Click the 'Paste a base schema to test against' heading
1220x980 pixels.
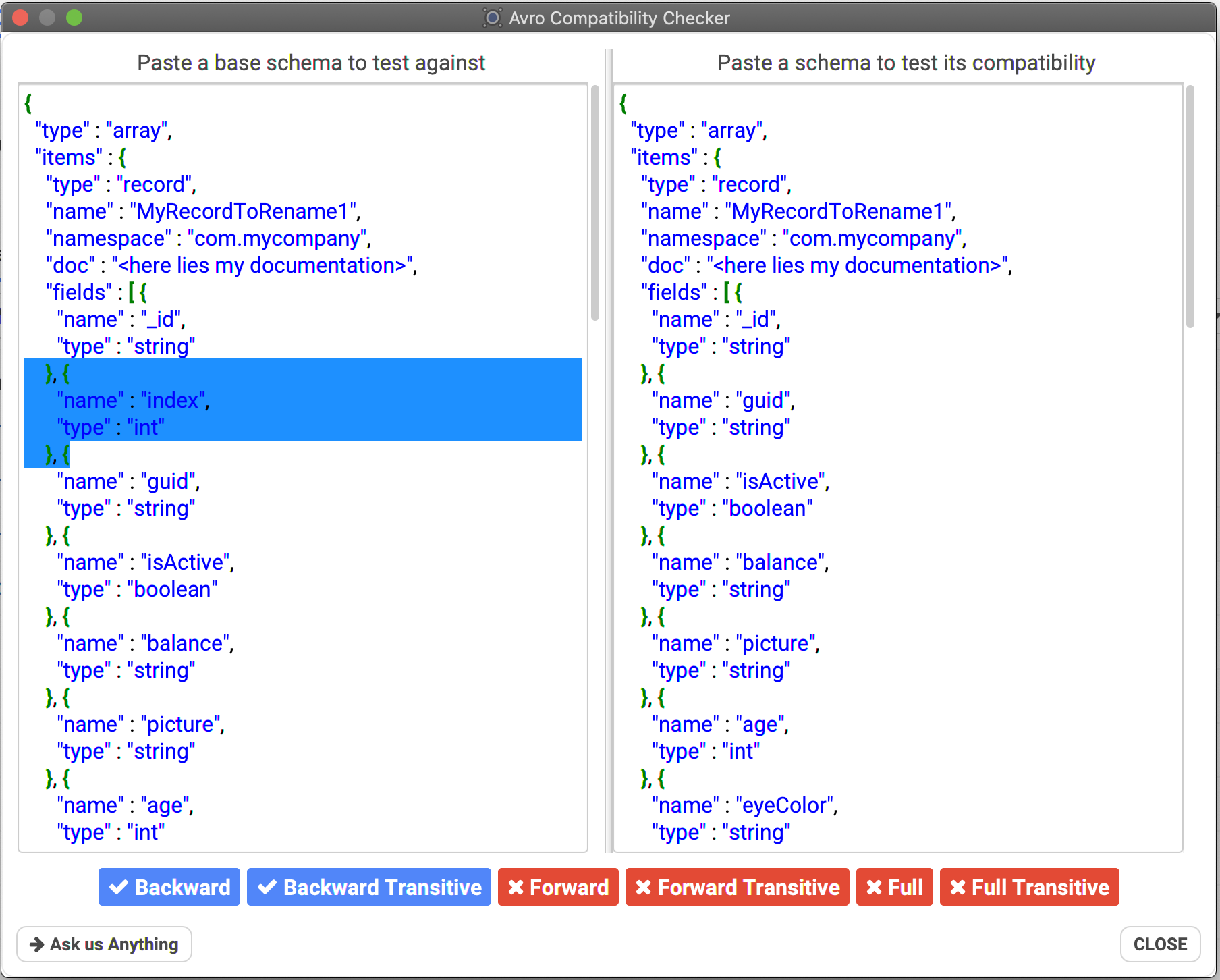tap(311, 63)
